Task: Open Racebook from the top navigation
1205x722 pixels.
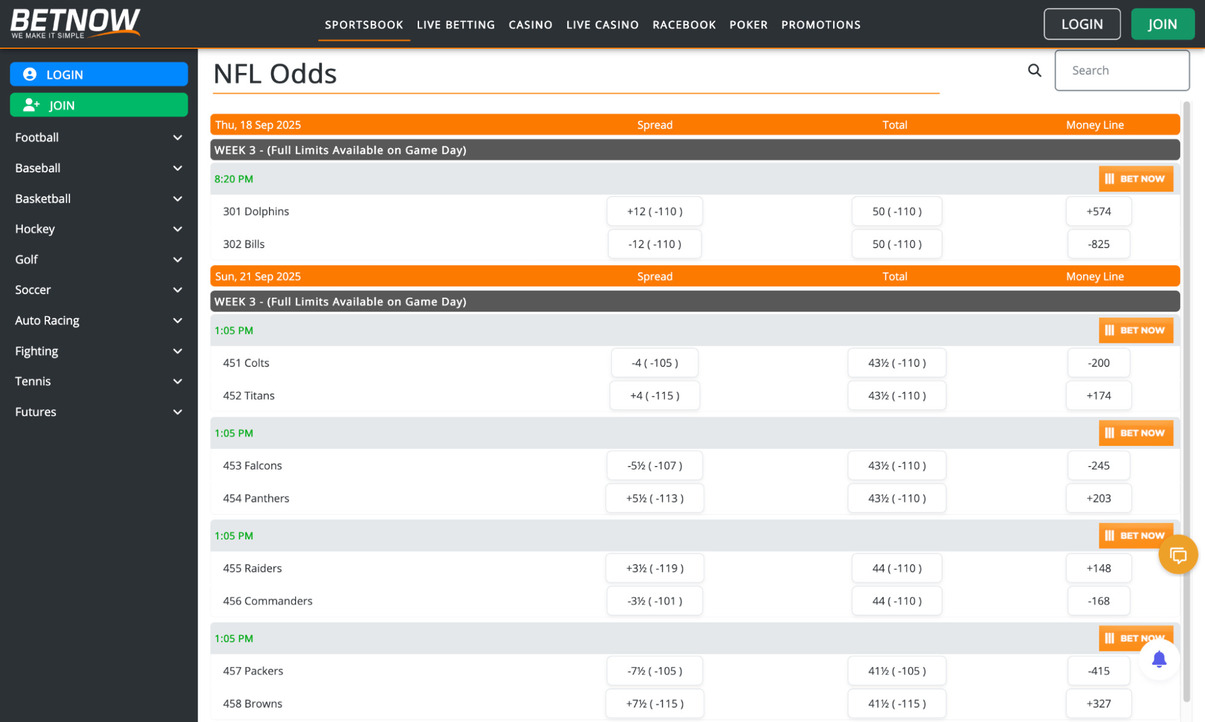Action: point(684,25)
